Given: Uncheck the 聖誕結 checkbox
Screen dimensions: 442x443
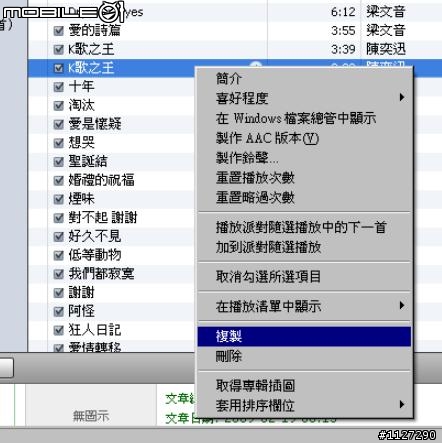Looking at the screenshot, I should 58,162.
